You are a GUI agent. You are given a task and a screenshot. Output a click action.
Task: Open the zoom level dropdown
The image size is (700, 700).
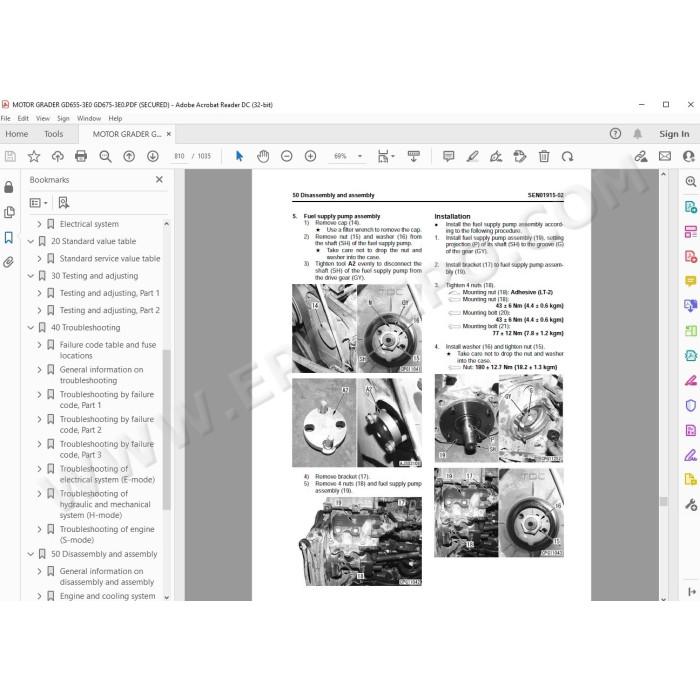point(360,156)
